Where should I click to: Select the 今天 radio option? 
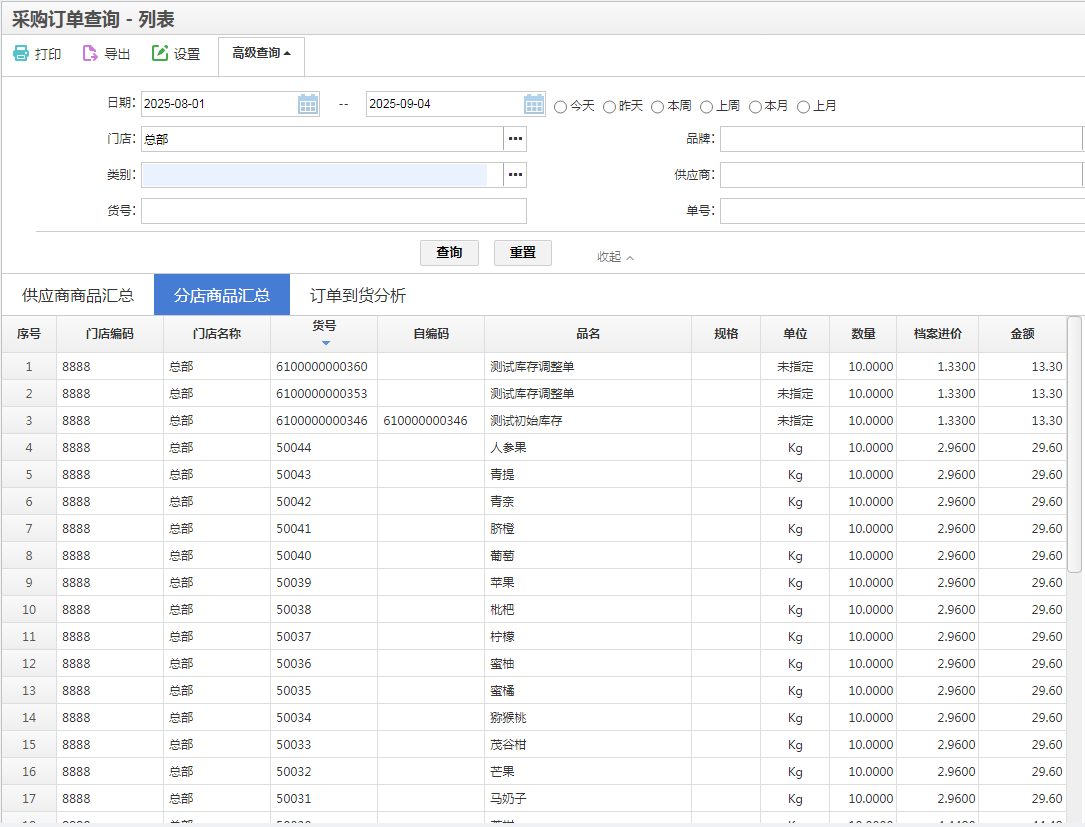click(561, 106)
